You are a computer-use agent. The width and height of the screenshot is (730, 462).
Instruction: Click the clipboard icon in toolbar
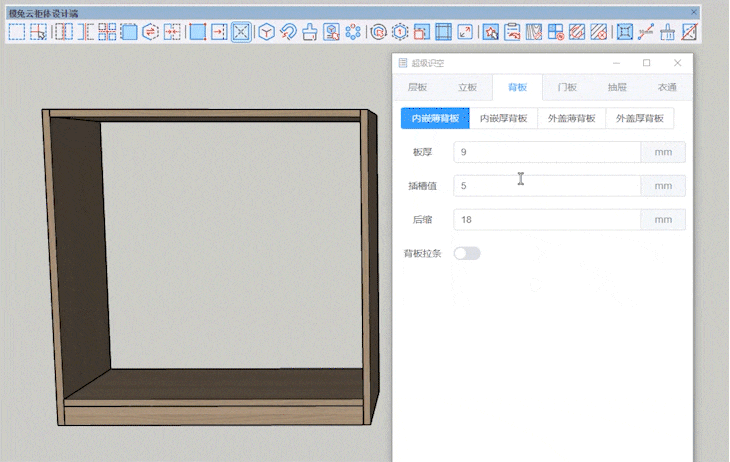pyautogui.click(x=512, y=32)
